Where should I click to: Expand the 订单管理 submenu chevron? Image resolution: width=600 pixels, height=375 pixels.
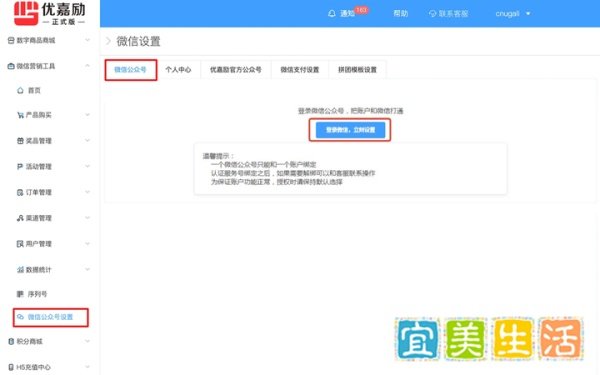87,192
